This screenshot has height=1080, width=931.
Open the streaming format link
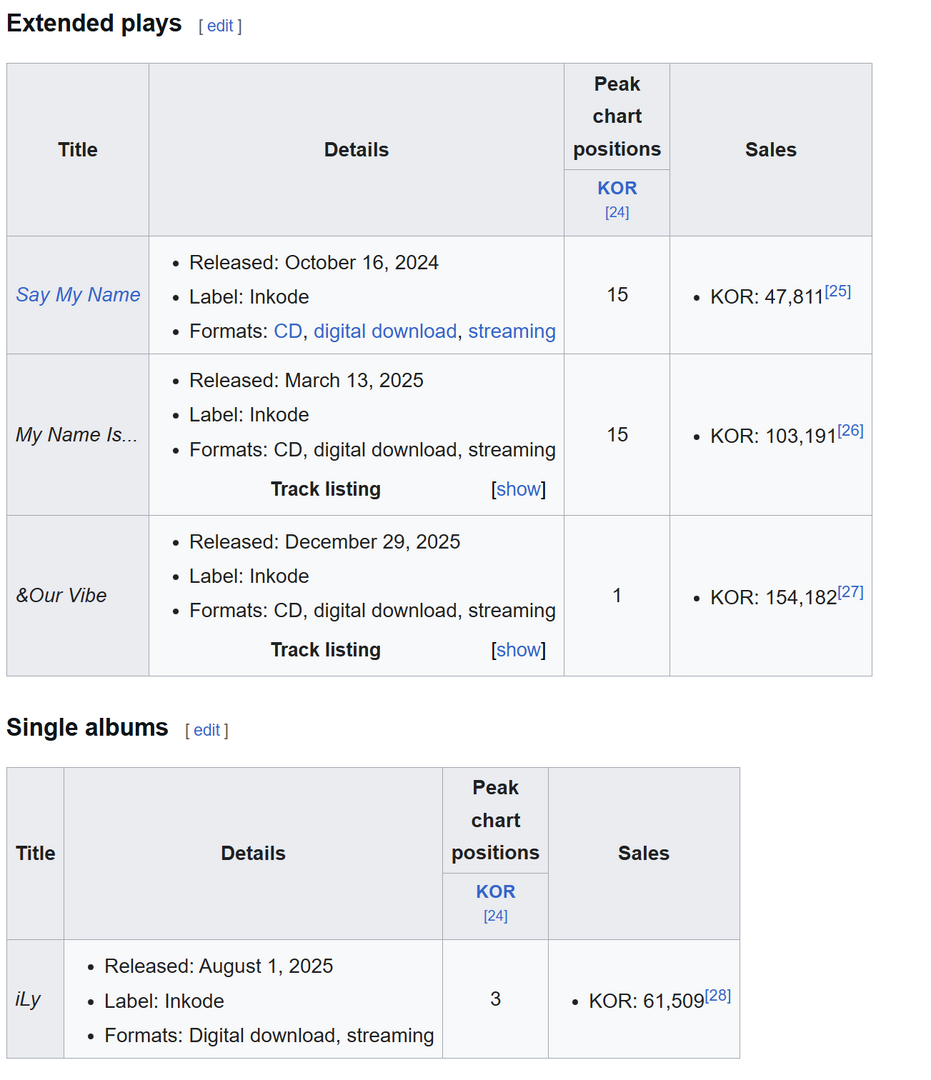click(512, 331)
